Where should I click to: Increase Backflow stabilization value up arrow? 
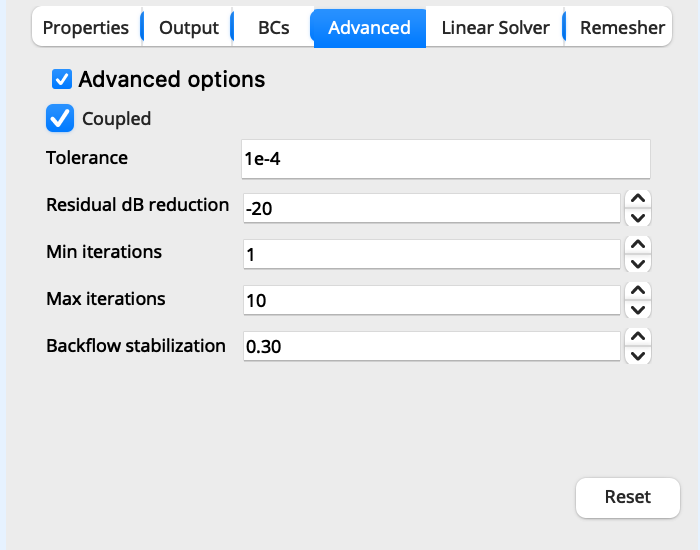(638, 337)
